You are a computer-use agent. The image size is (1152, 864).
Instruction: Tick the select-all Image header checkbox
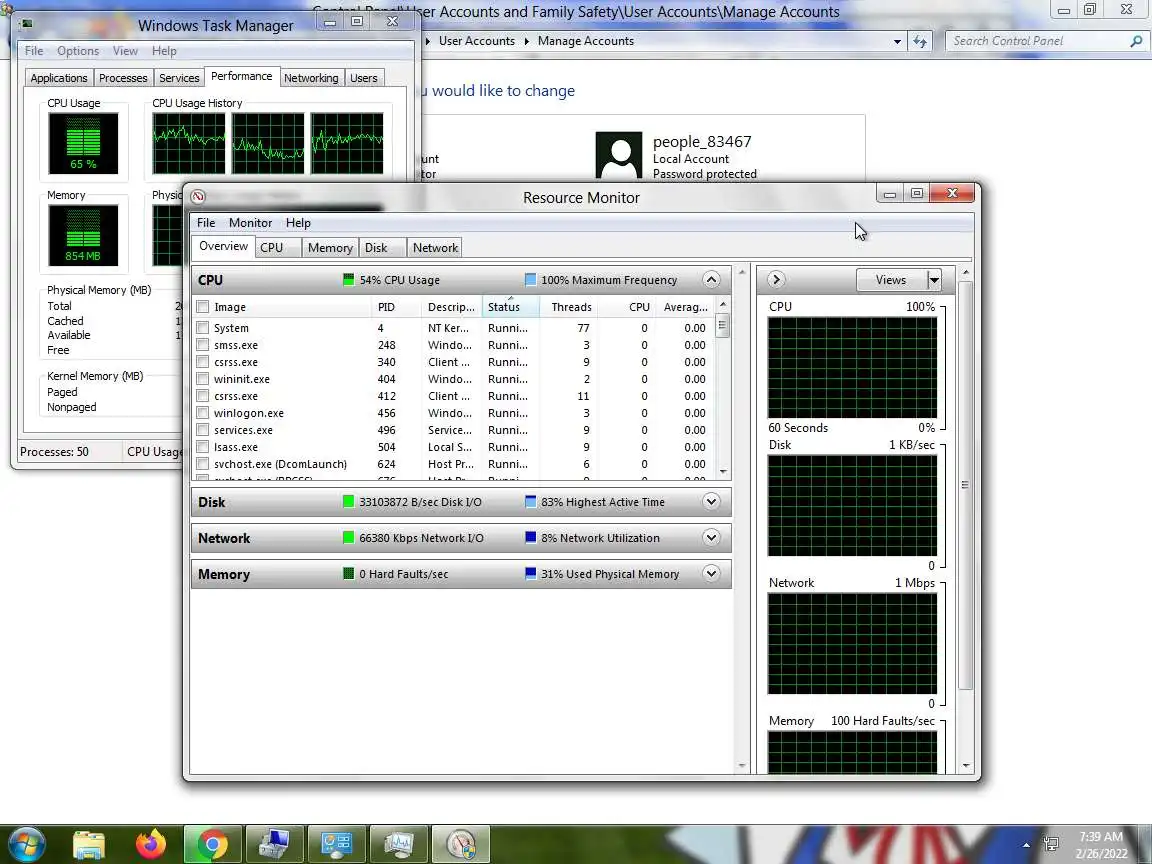click(x=203, y=307)
